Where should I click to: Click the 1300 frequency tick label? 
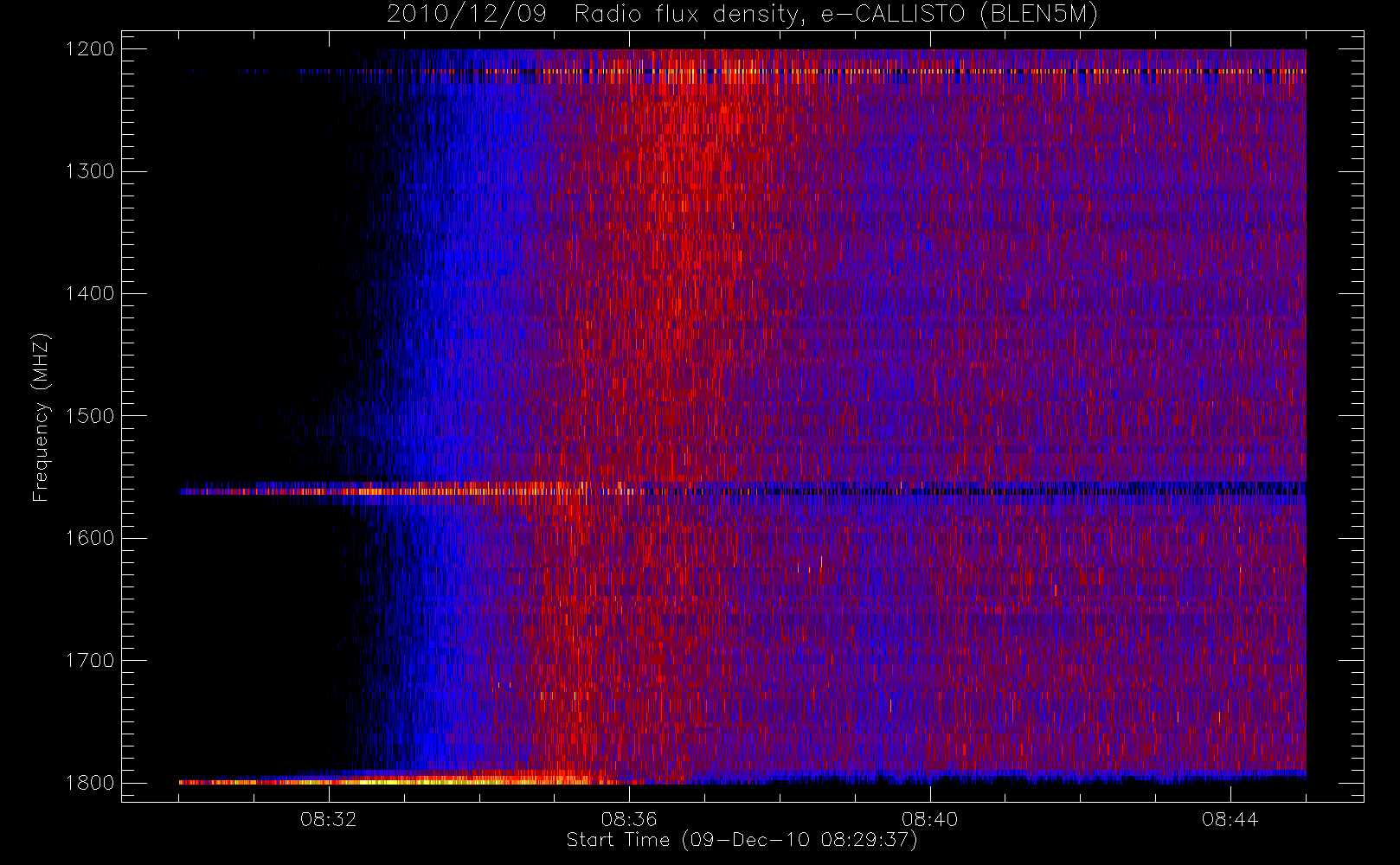[x=90, y=171]
